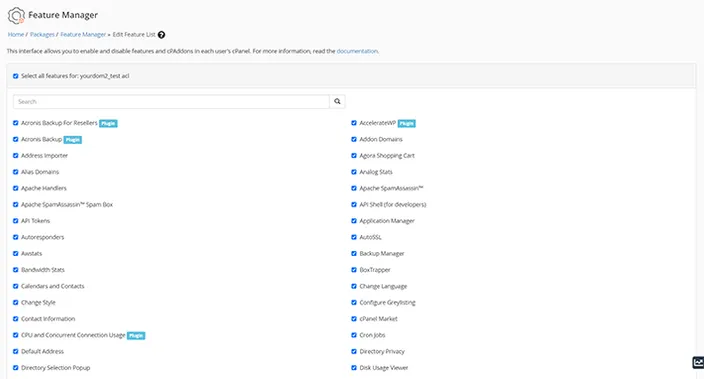Image resolution: width=704 pixels, height=379 pixels.
Task: Uncheck the Application Manager feature
Action: (x=354, y=220)
